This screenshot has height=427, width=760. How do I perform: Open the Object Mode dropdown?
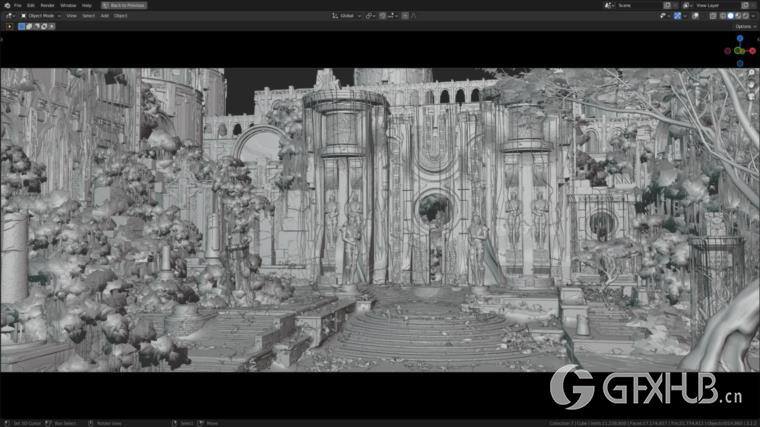tap(41, 16)
